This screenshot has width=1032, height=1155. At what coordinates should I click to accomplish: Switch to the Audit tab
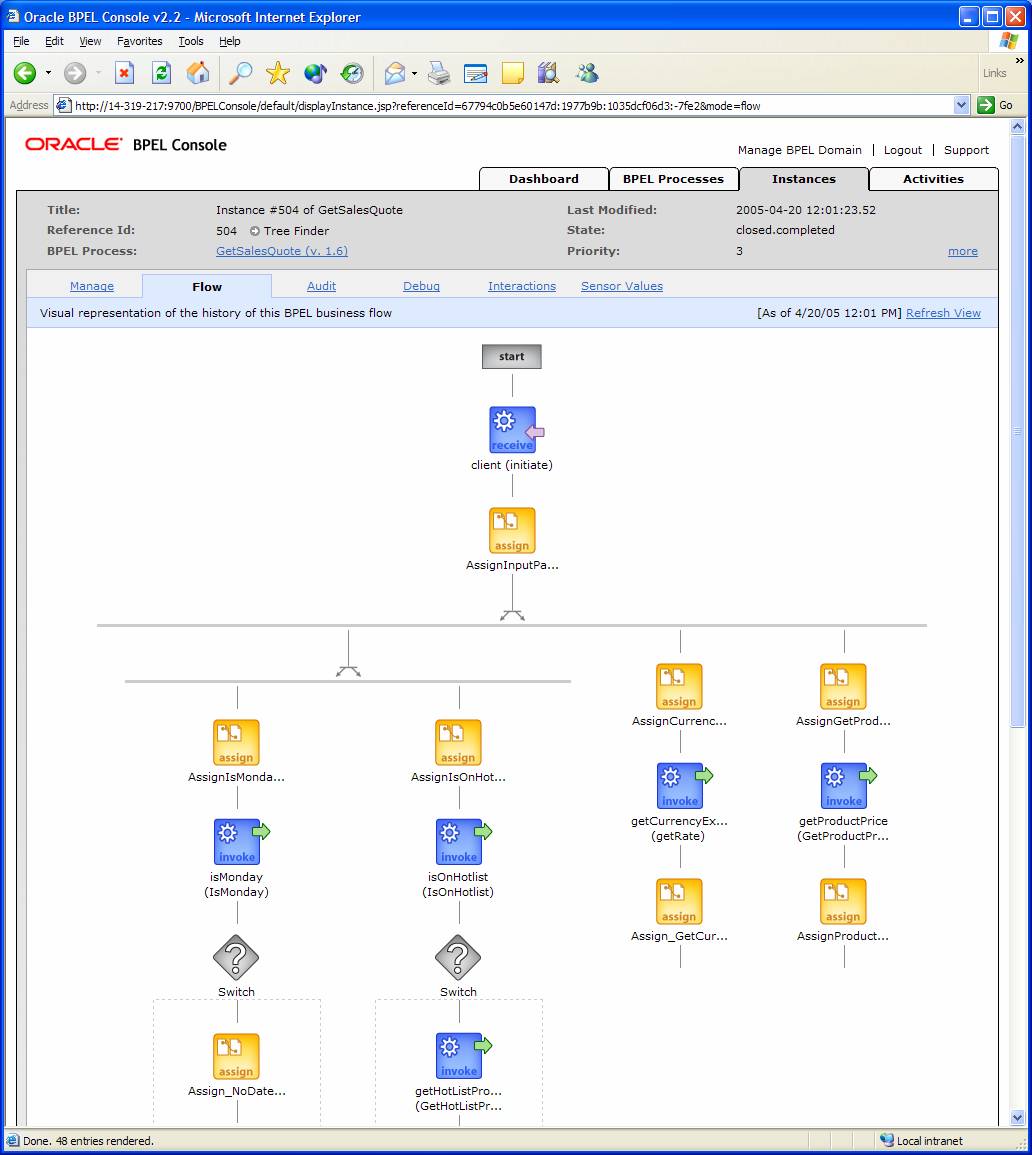(321, 286)
